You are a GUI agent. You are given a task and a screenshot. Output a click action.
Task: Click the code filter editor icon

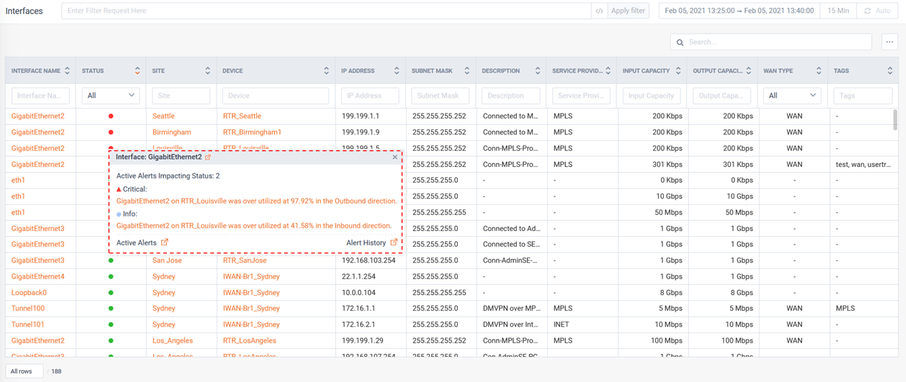click(x=599, y=10)
